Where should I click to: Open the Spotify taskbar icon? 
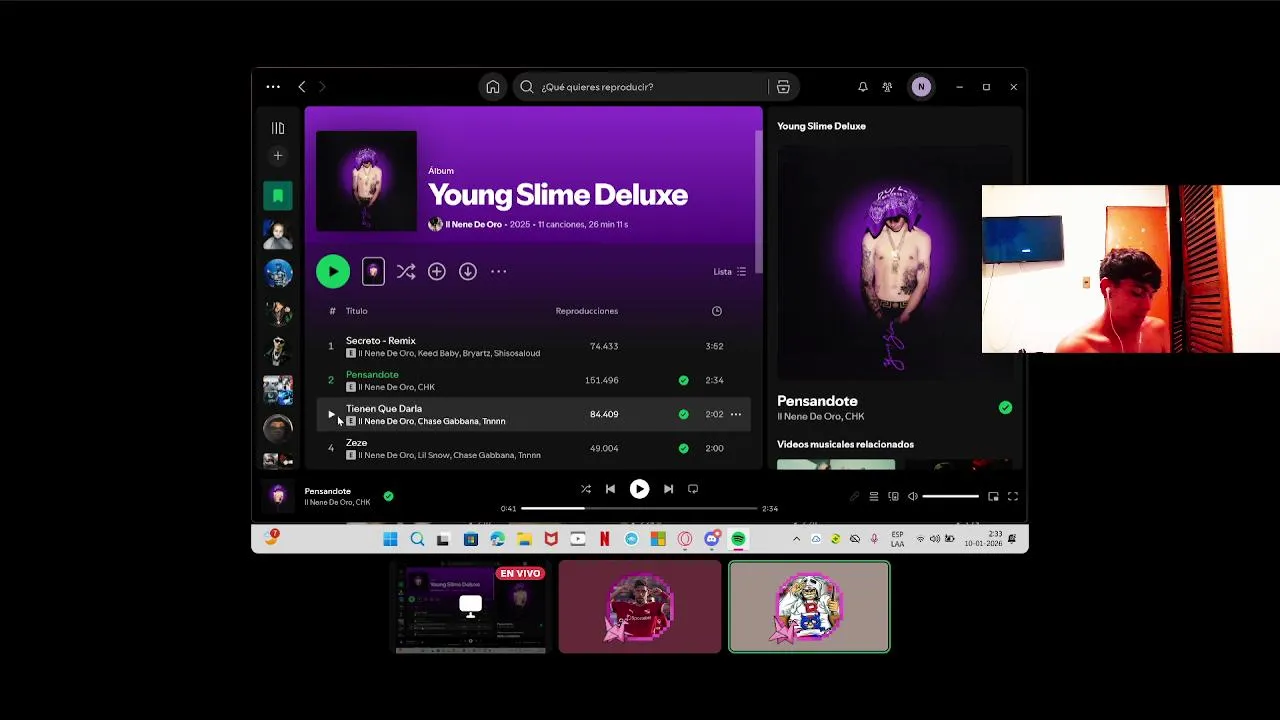pos(738,539)
